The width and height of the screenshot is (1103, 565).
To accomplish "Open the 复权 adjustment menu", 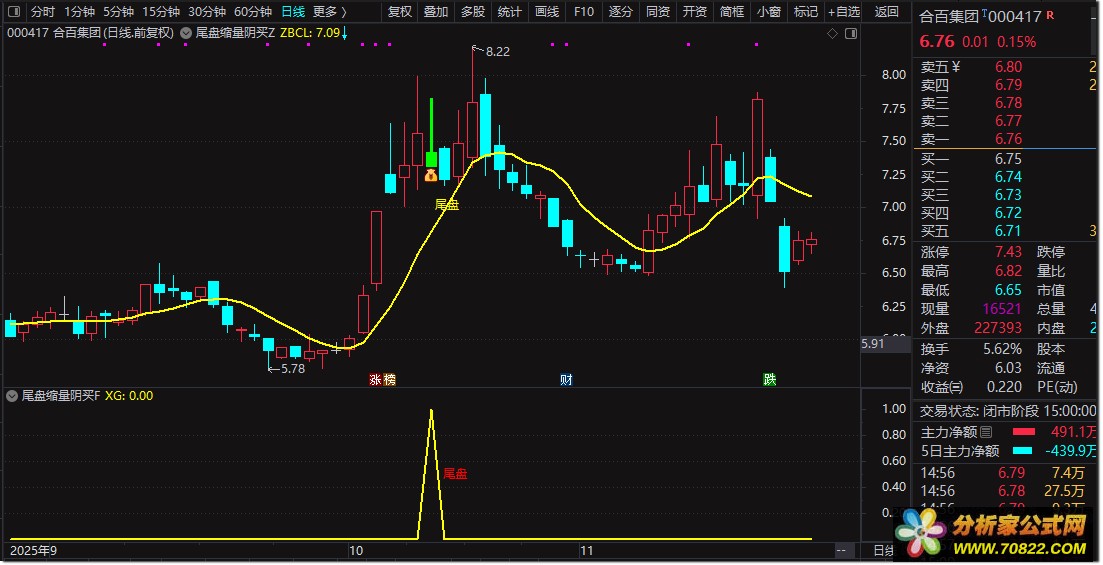I will click(x=400, y=12).
